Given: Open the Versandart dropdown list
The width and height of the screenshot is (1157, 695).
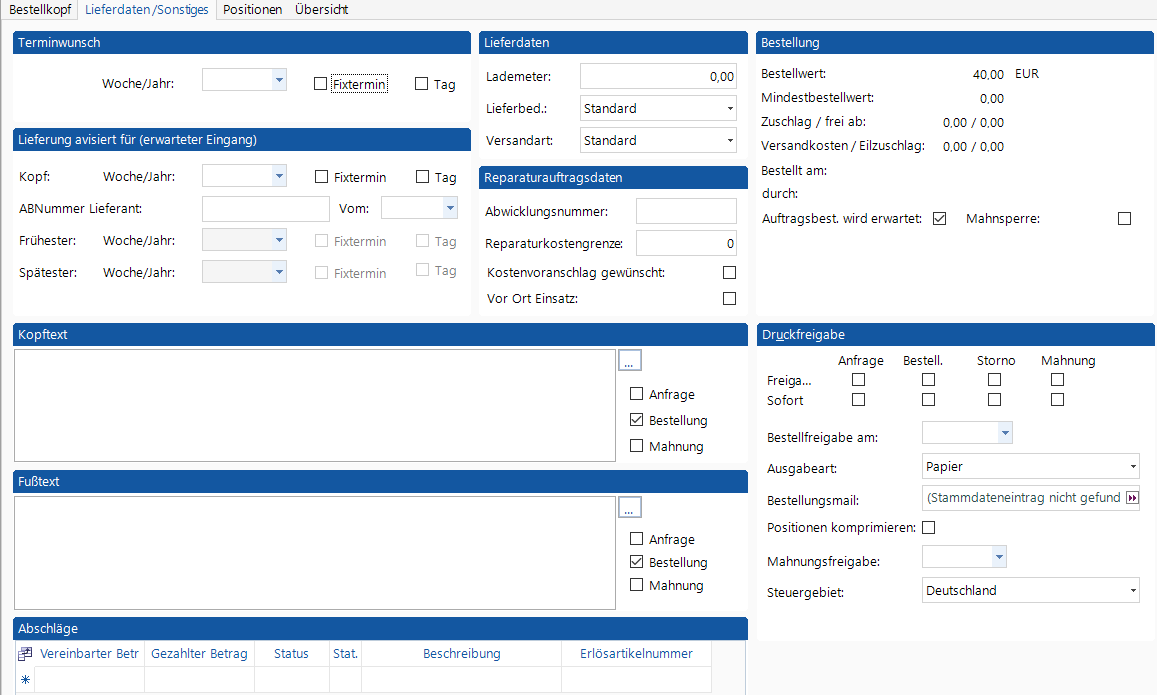Looking at the screenshot, I should tap(730, 141).
